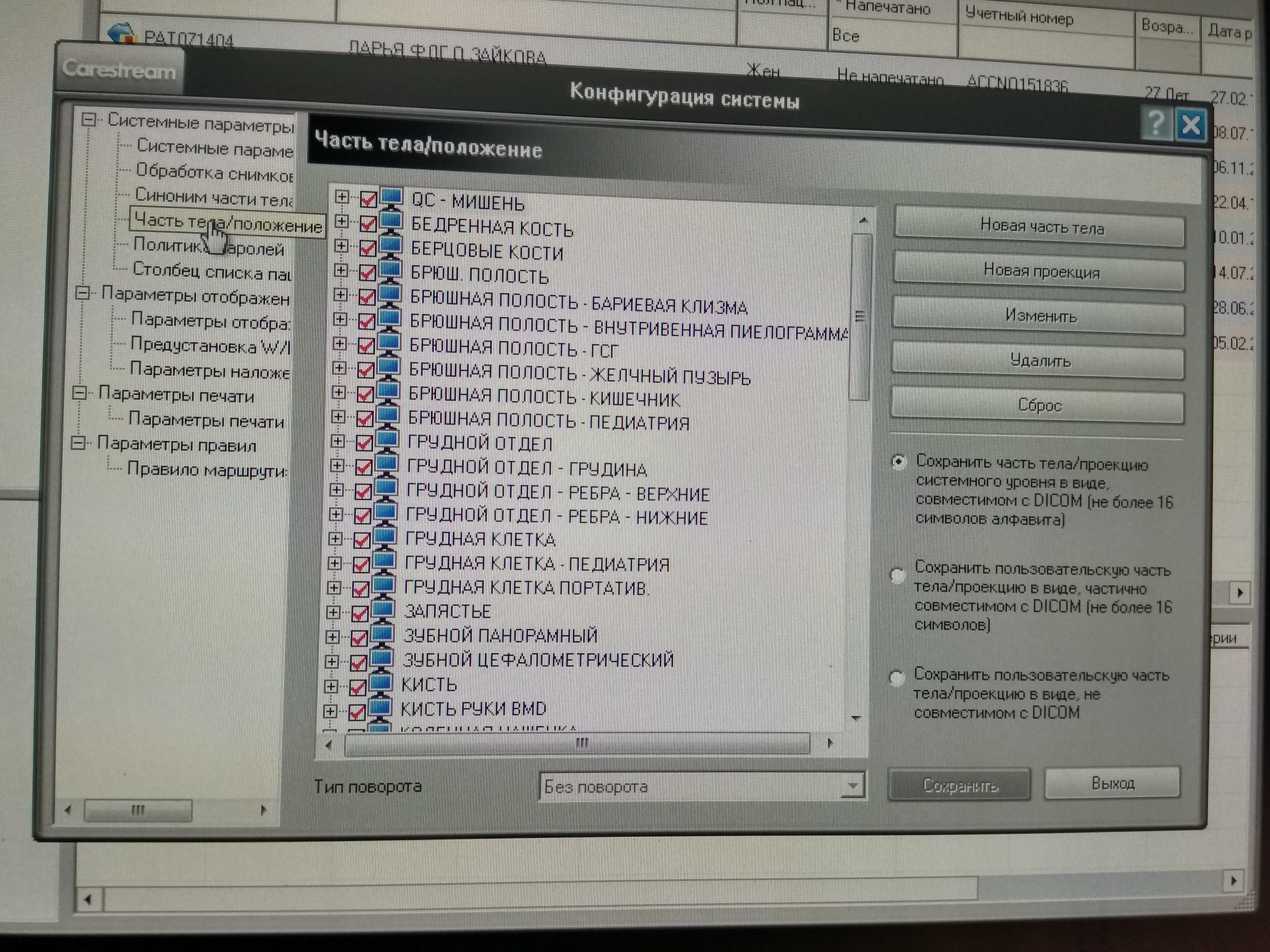Click monitor icon beside QC - МИШЕНЬ

392,198
